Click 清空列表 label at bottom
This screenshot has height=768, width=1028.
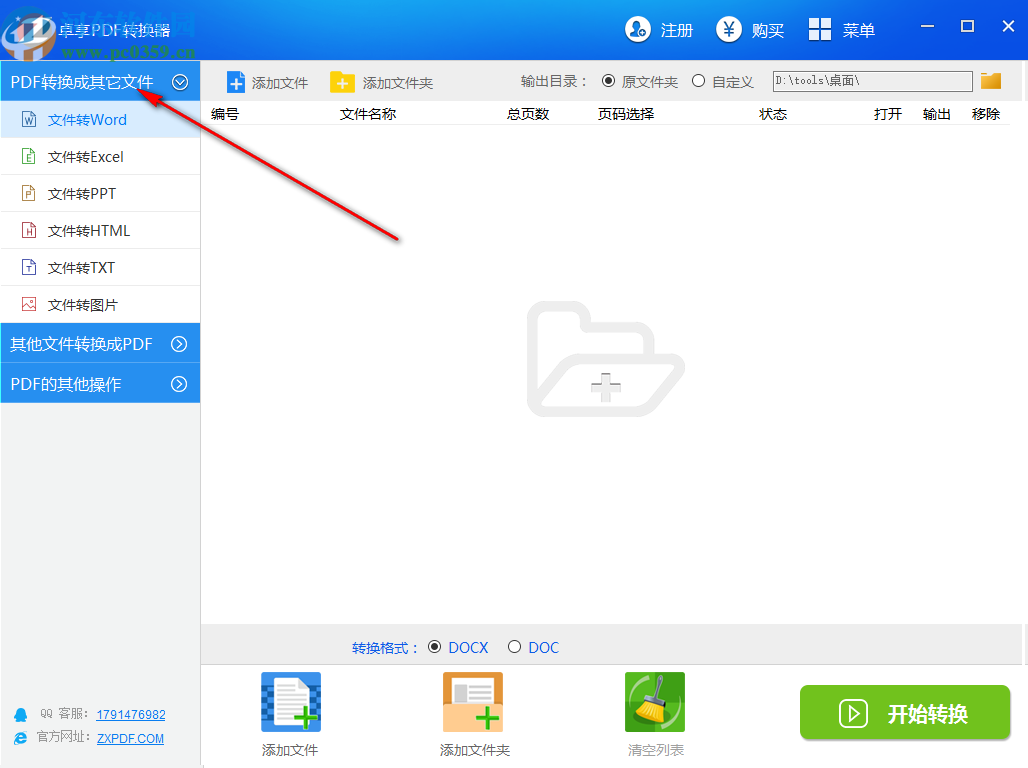656,750
